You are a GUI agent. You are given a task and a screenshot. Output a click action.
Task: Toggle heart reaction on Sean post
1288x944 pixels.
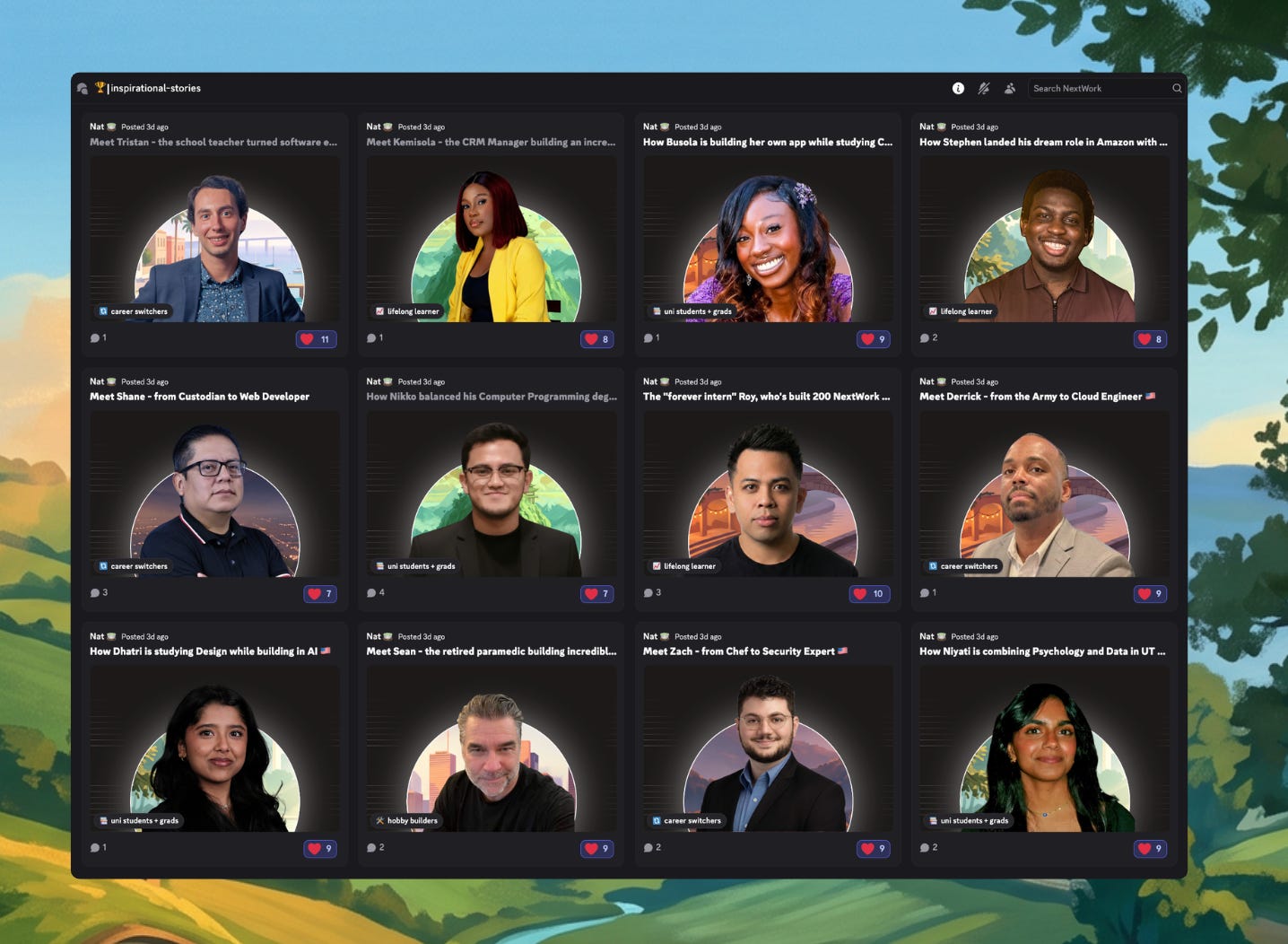(597, 849)
